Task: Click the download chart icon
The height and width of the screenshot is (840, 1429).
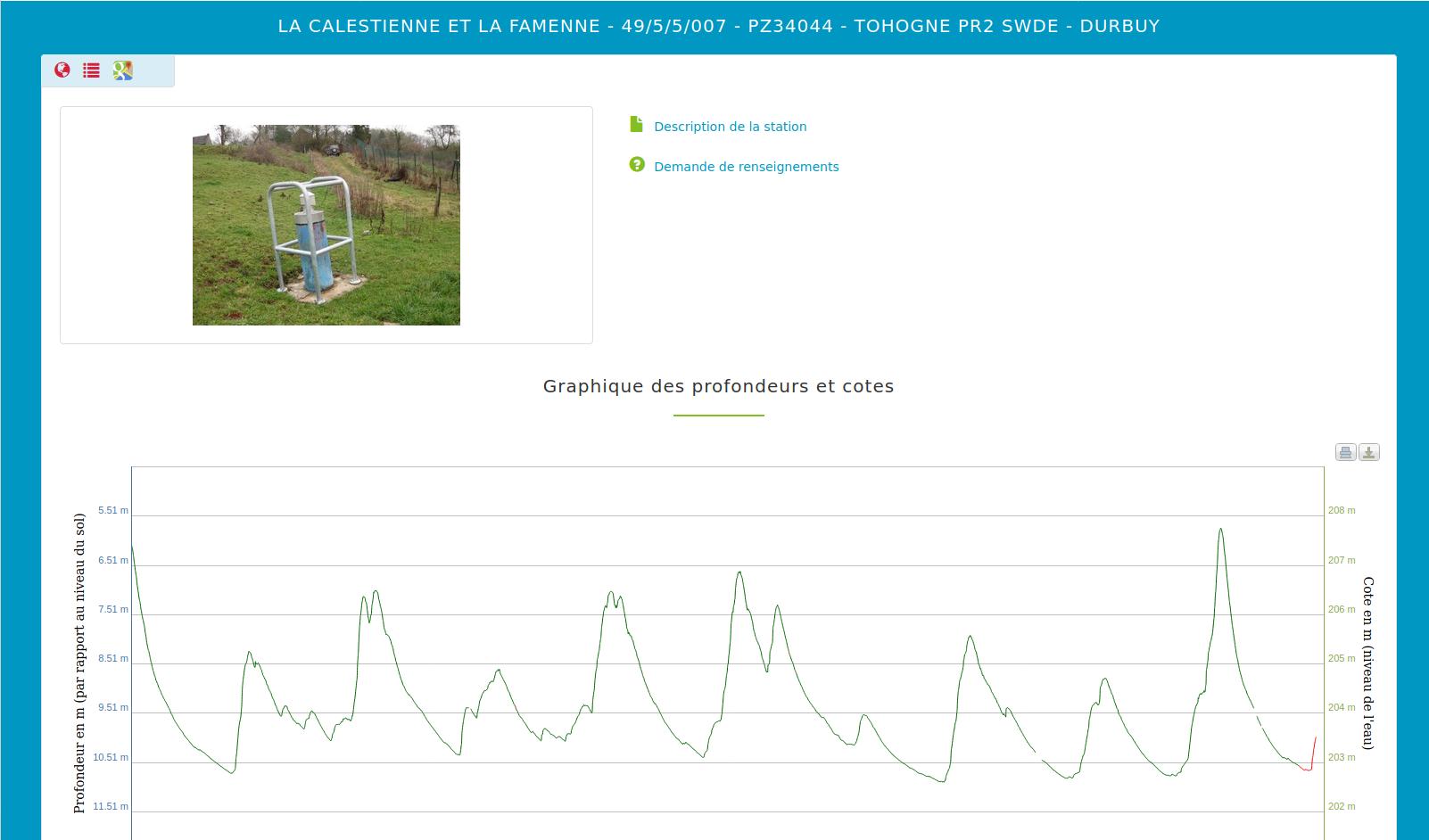Action: (x=1369, y=452)
